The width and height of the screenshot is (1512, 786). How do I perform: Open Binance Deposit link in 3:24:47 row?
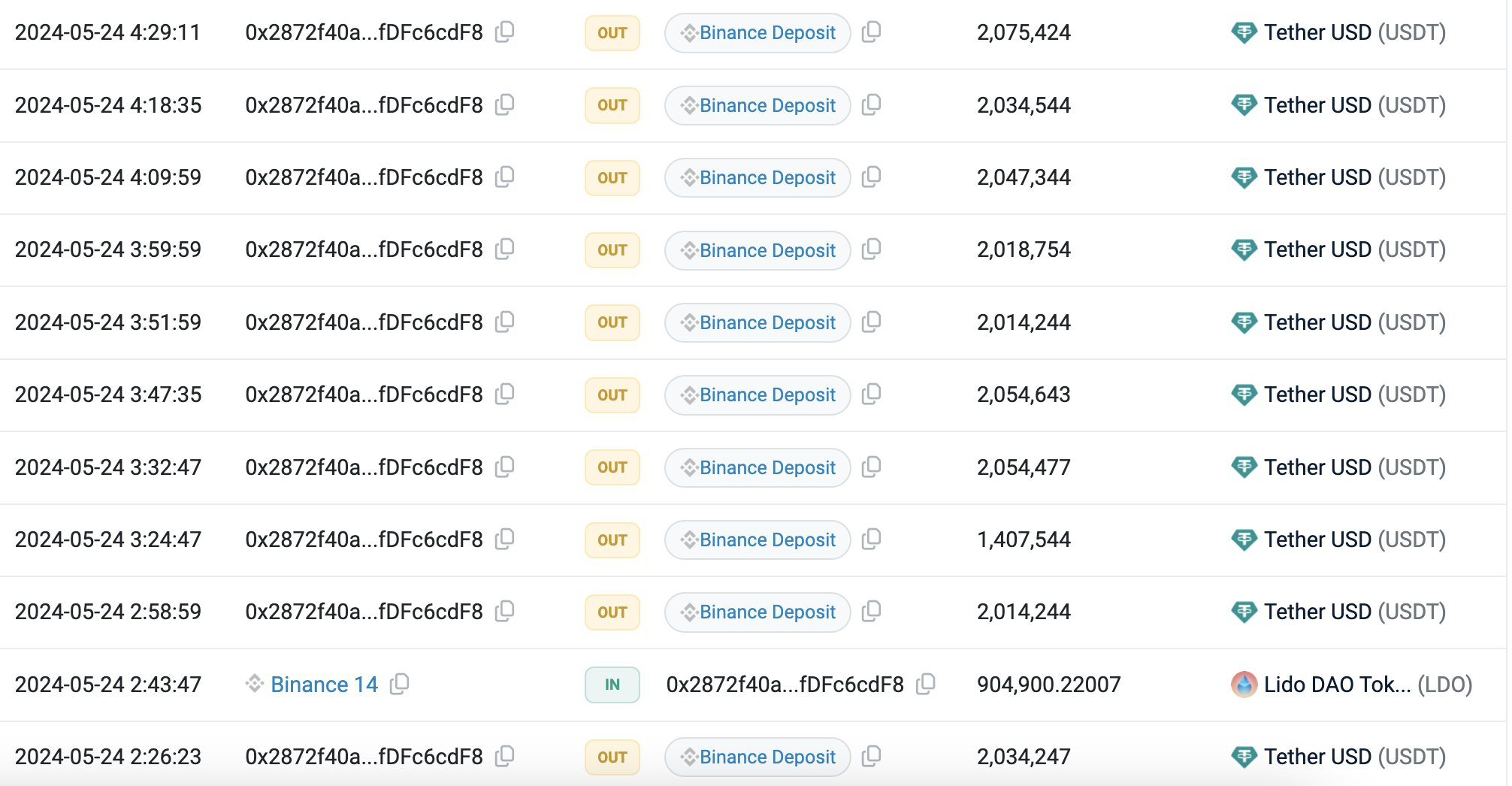tap(758, 540)
